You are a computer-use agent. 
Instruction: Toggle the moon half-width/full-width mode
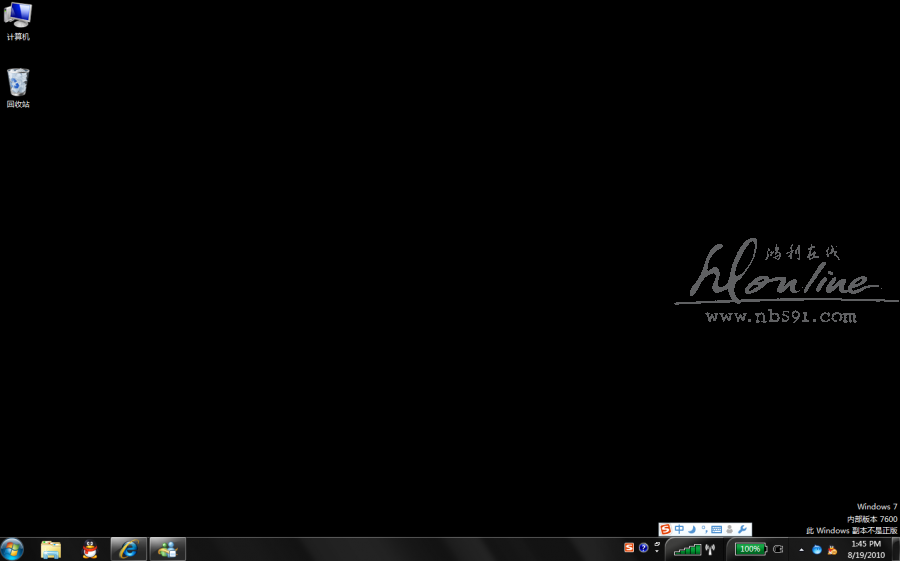[x=692, y=529]
